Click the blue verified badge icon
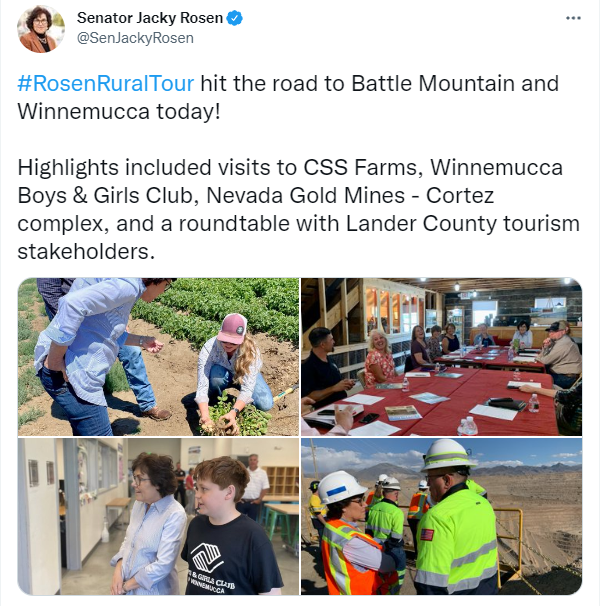The width and height of the screenshot is (601, 606). (x=234, y=18)
